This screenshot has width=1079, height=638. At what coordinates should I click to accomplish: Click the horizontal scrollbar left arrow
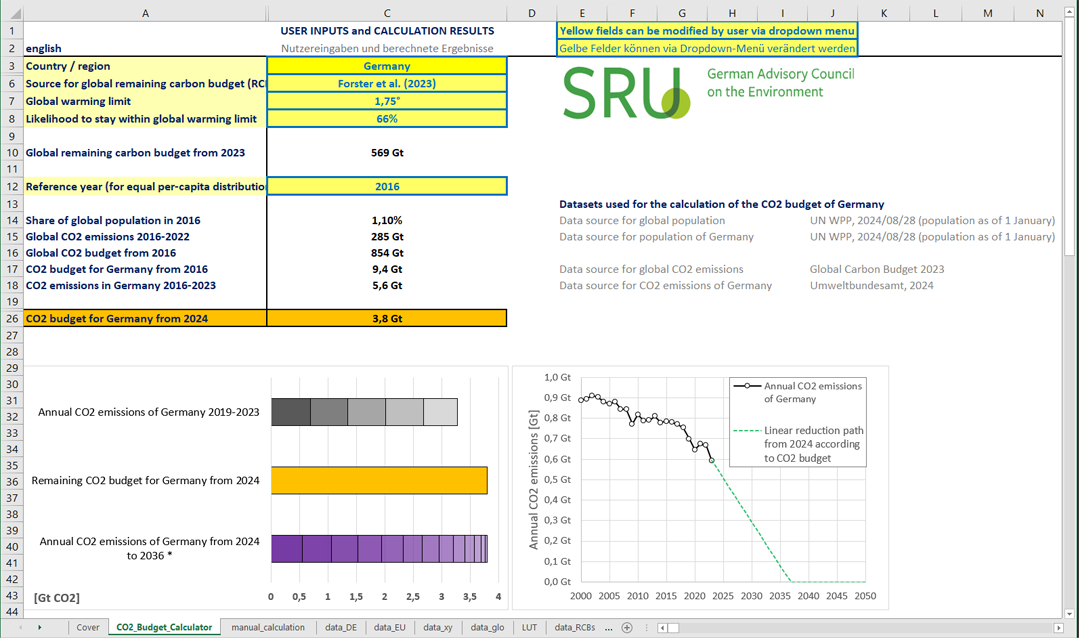click(x=661, y=627)
